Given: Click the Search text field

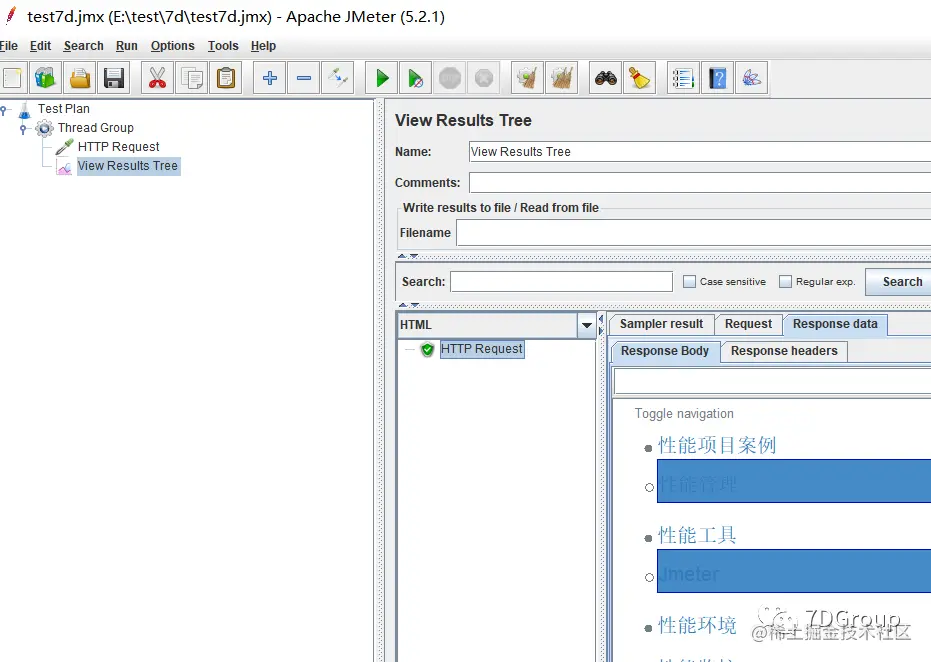Looking at the screenshot, I should [x=561, y=281].
